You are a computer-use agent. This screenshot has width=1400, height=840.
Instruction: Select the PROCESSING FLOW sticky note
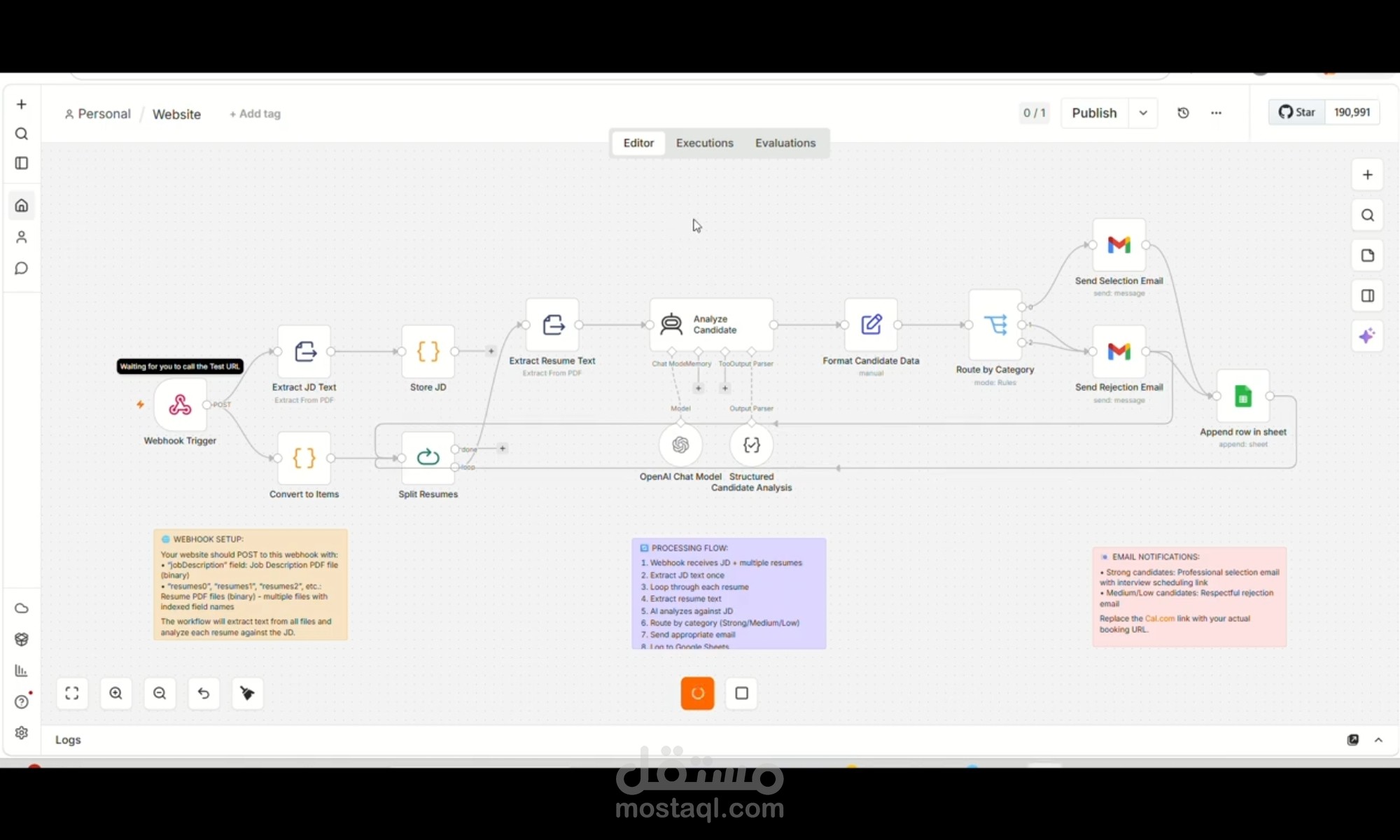[729, 594]
